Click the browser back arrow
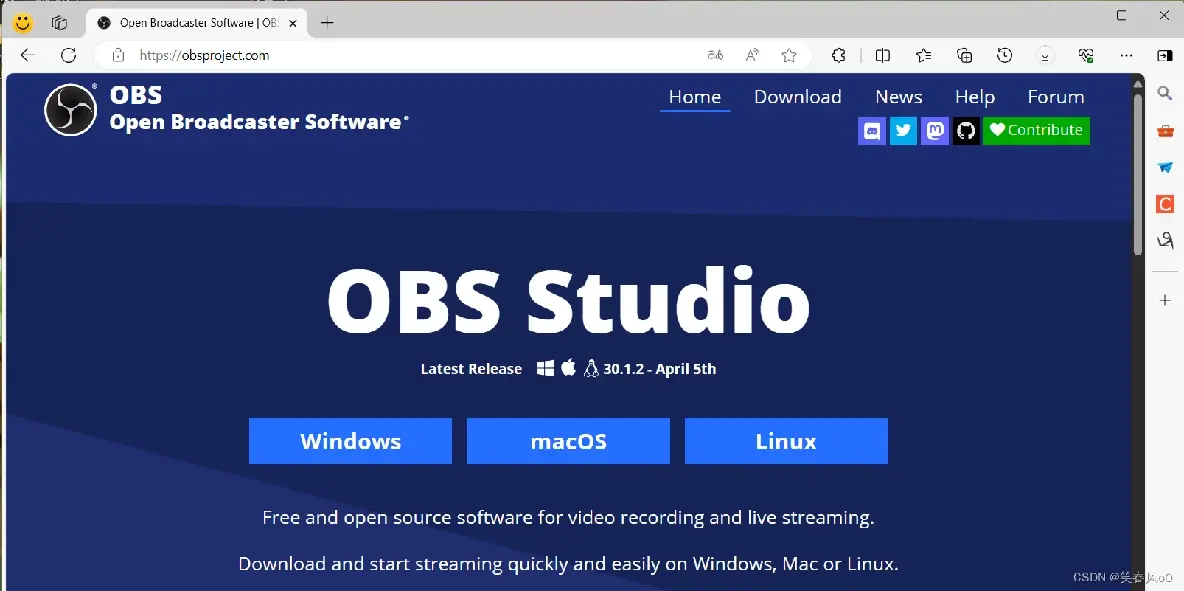The width and height of the screenshot is (1184, 591). coord(28,55)
